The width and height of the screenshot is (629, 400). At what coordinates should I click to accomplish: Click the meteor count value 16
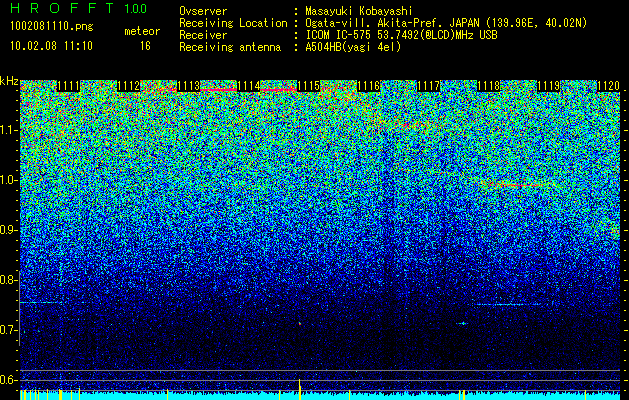pos(145,46)
